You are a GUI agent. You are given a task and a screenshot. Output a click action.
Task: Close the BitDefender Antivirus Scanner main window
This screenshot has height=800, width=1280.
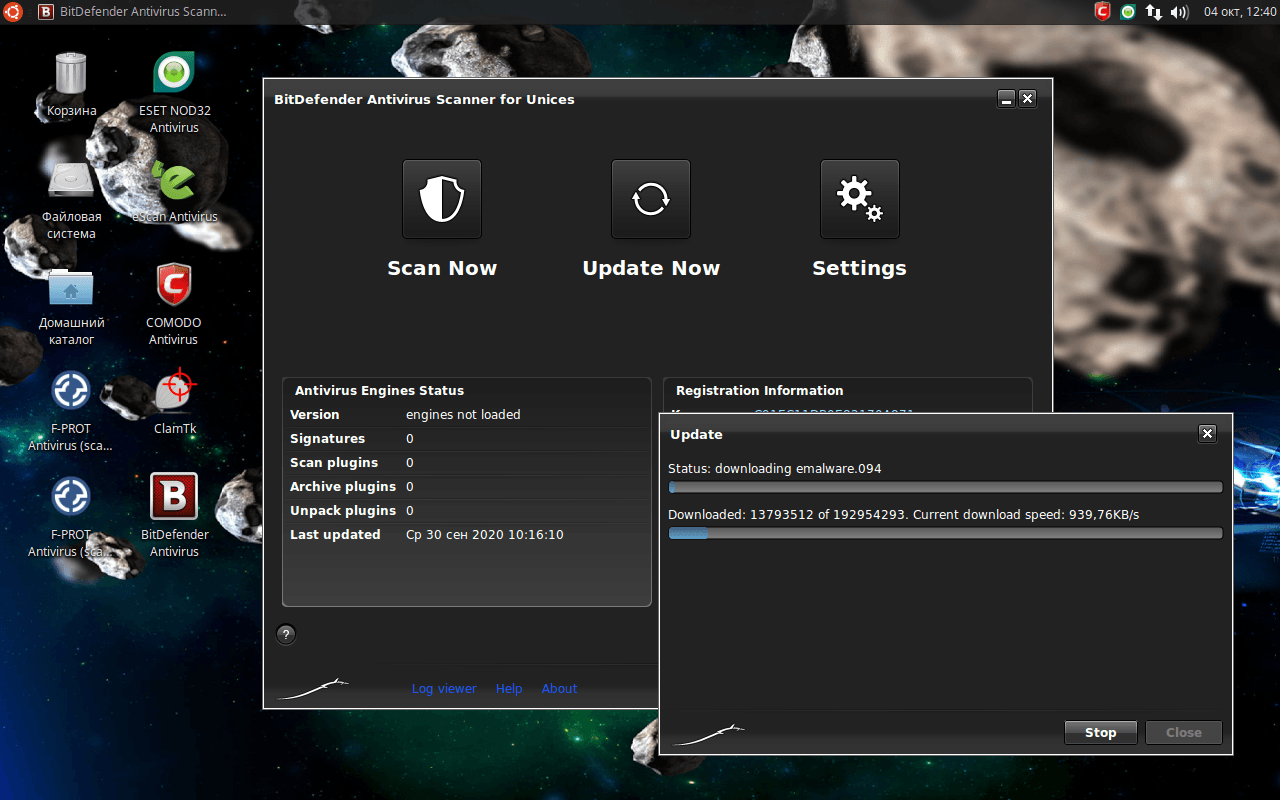[1027, 98]
